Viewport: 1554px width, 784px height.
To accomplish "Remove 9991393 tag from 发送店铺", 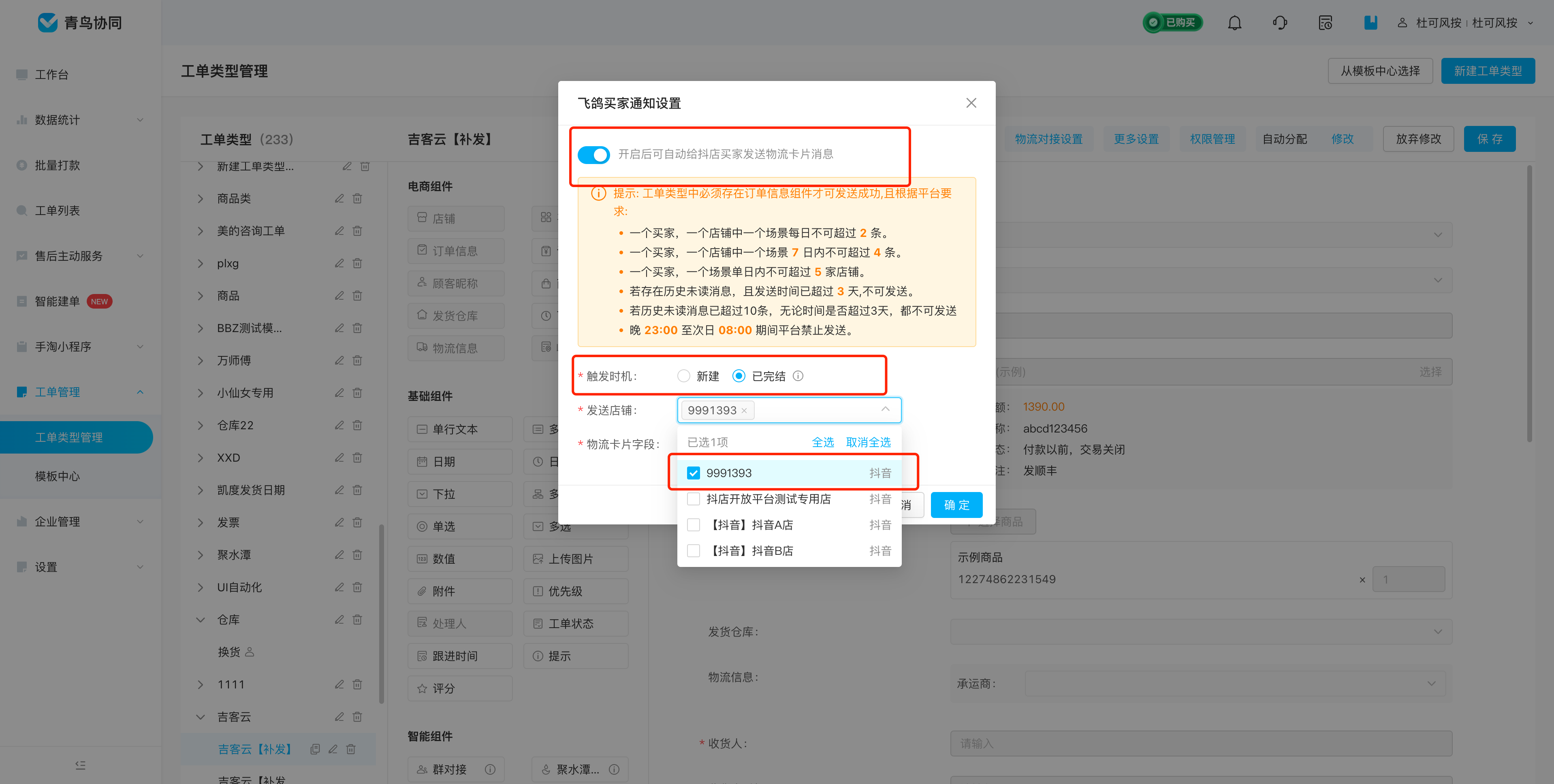I will [744, 411].
